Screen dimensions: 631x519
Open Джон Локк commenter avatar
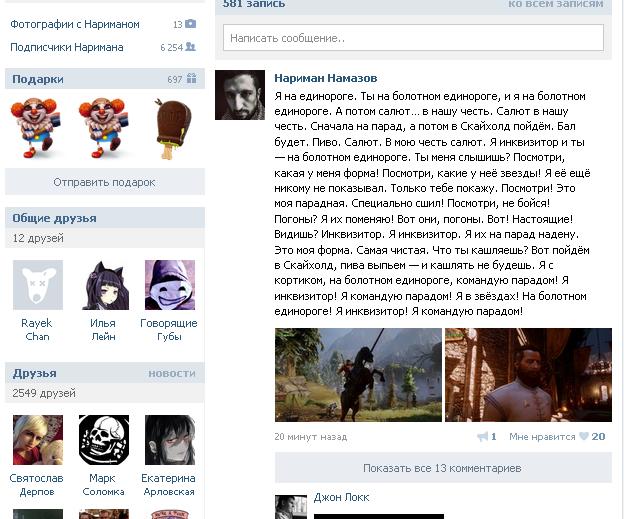[291, 507]
